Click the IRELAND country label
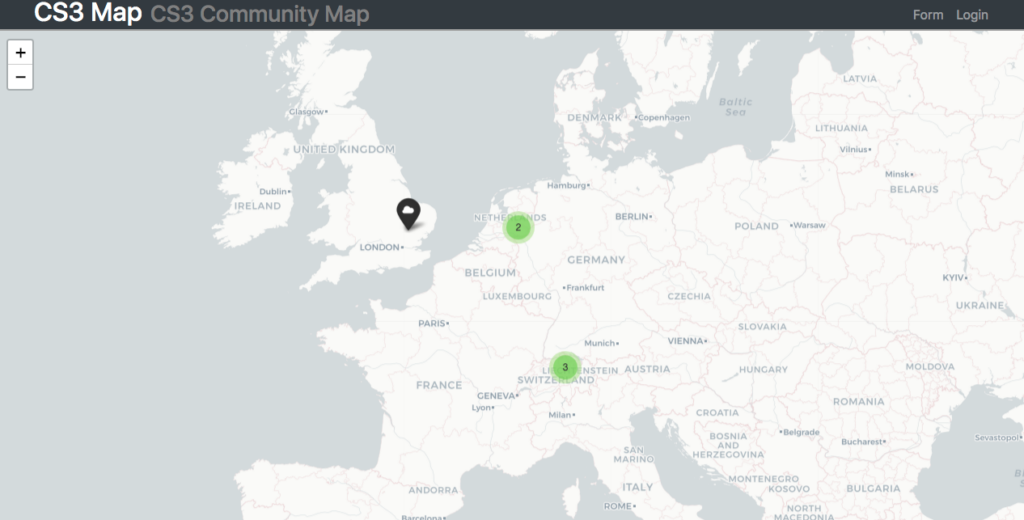Viewport: 1024px width, 520px height. [257, 206]
